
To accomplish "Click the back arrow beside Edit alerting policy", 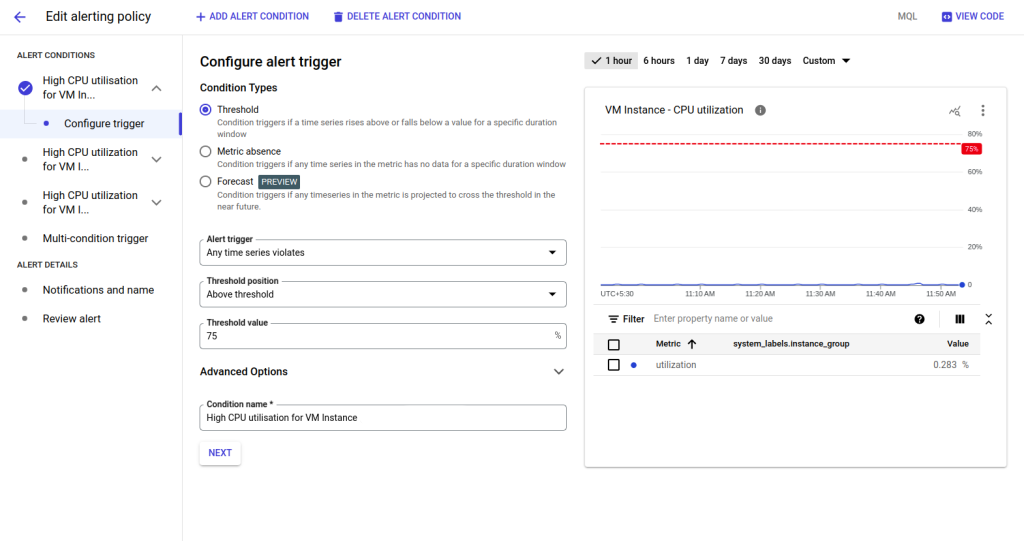I will 19,17.
